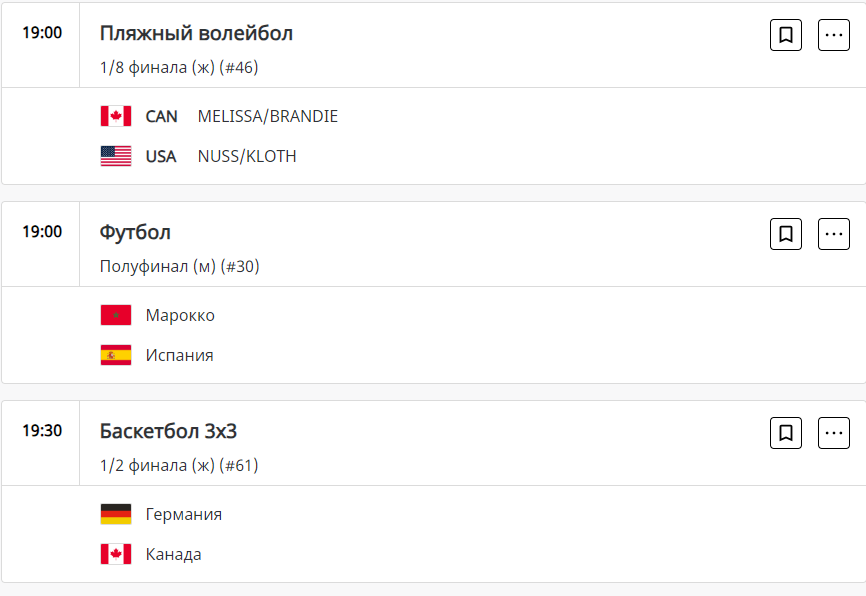
Task: Open the Футбол event title
Action: pyautogui.click(x=135, y=232)
